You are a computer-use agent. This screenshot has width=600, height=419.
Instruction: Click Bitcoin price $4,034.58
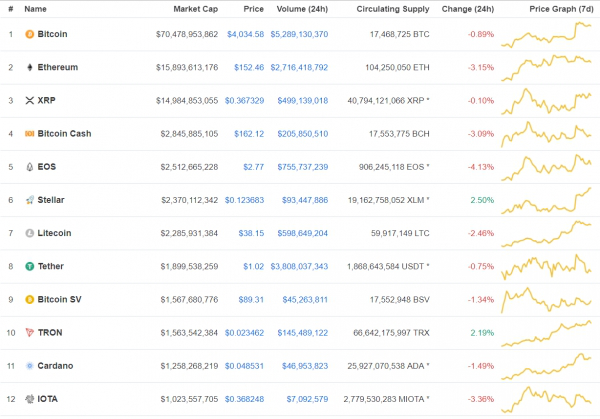(245, 34)
